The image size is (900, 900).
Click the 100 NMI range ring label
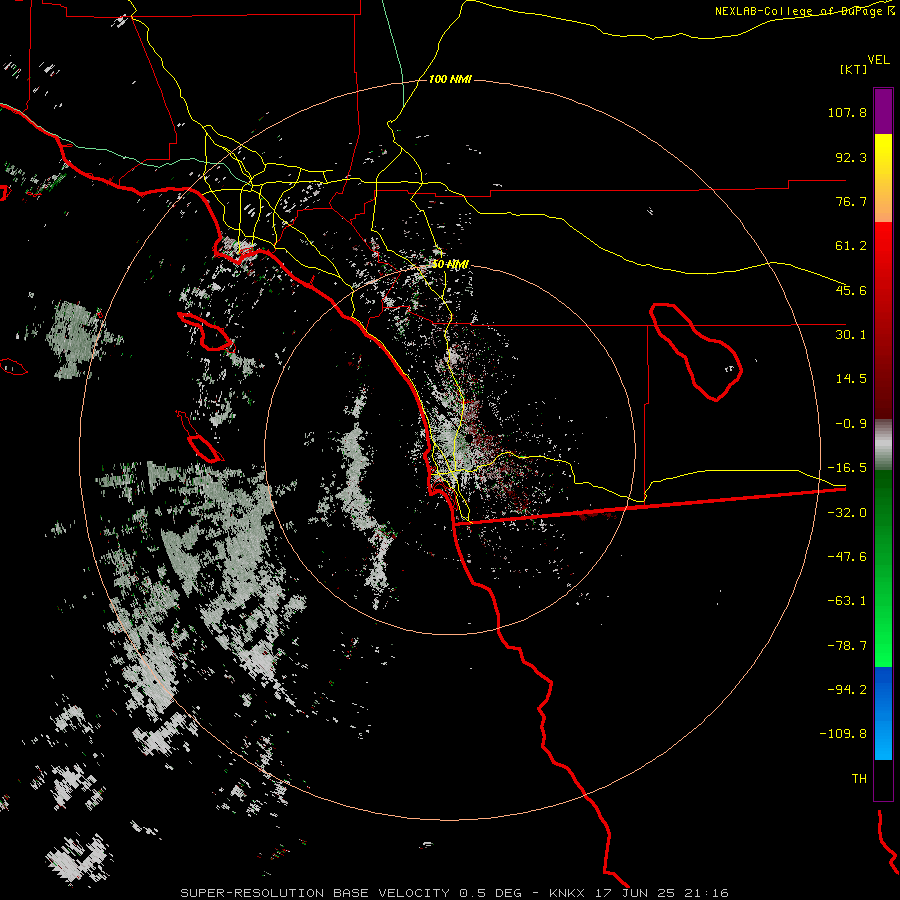451,79
